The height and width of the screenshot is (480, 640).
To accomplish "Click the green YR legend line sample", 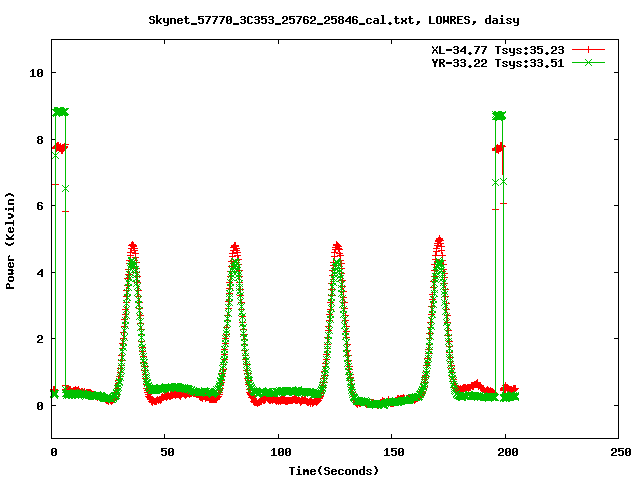I will coord(588,62).
